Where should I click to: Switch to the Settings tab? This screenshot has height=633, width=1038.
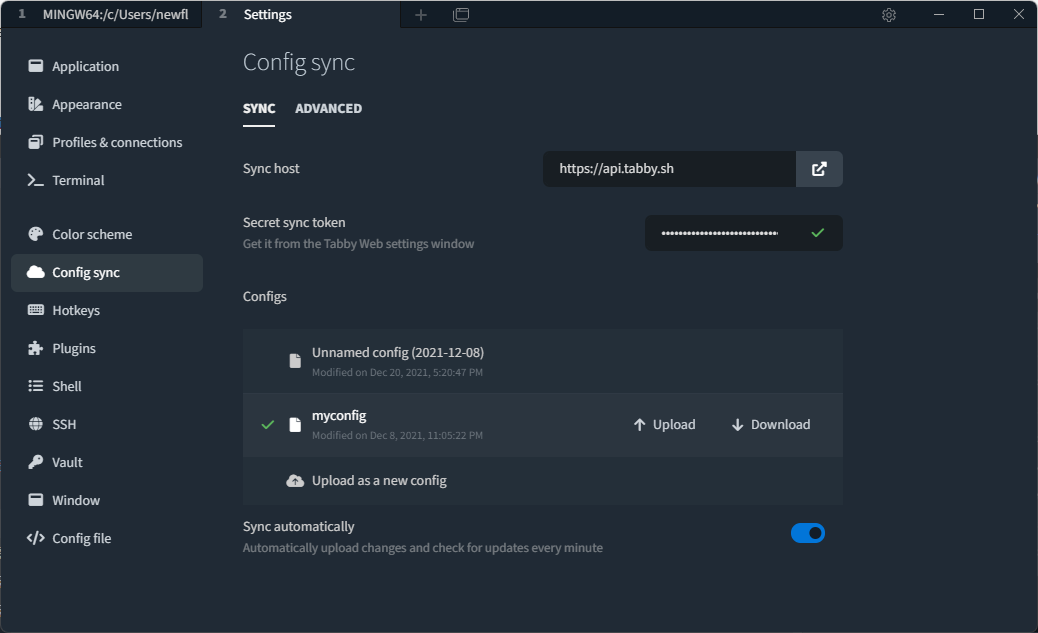(x=301, y=15)
